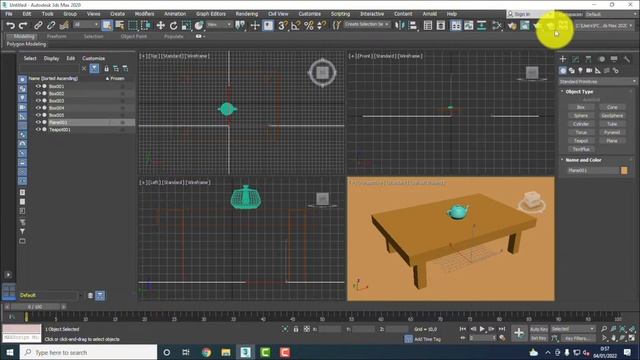Collapse the Name and Color rollout
The width and height of the screenshot is (640, 360).
583,160
